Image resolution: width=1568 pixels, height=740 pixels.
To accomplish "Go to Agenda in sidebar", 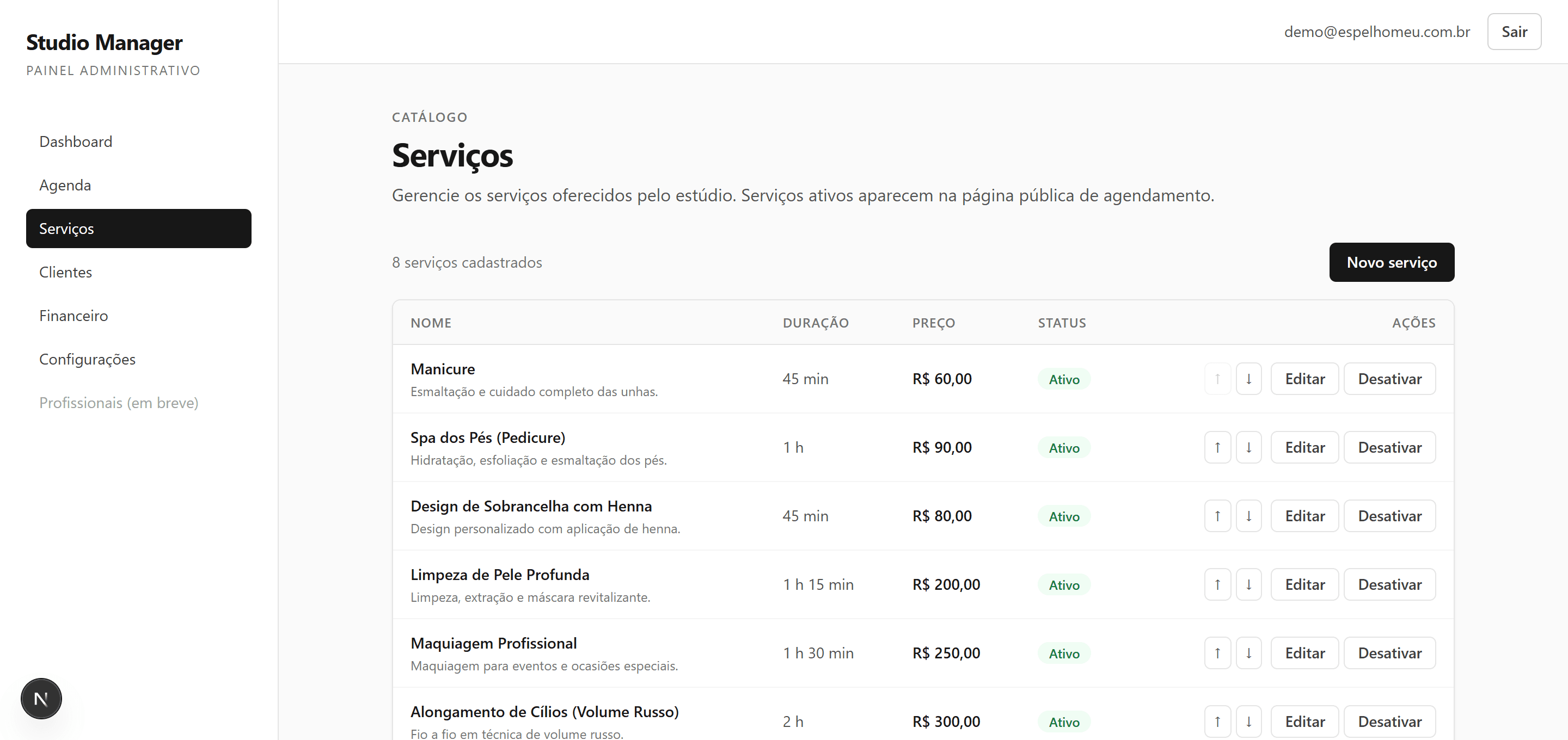I will click(139, 185).
